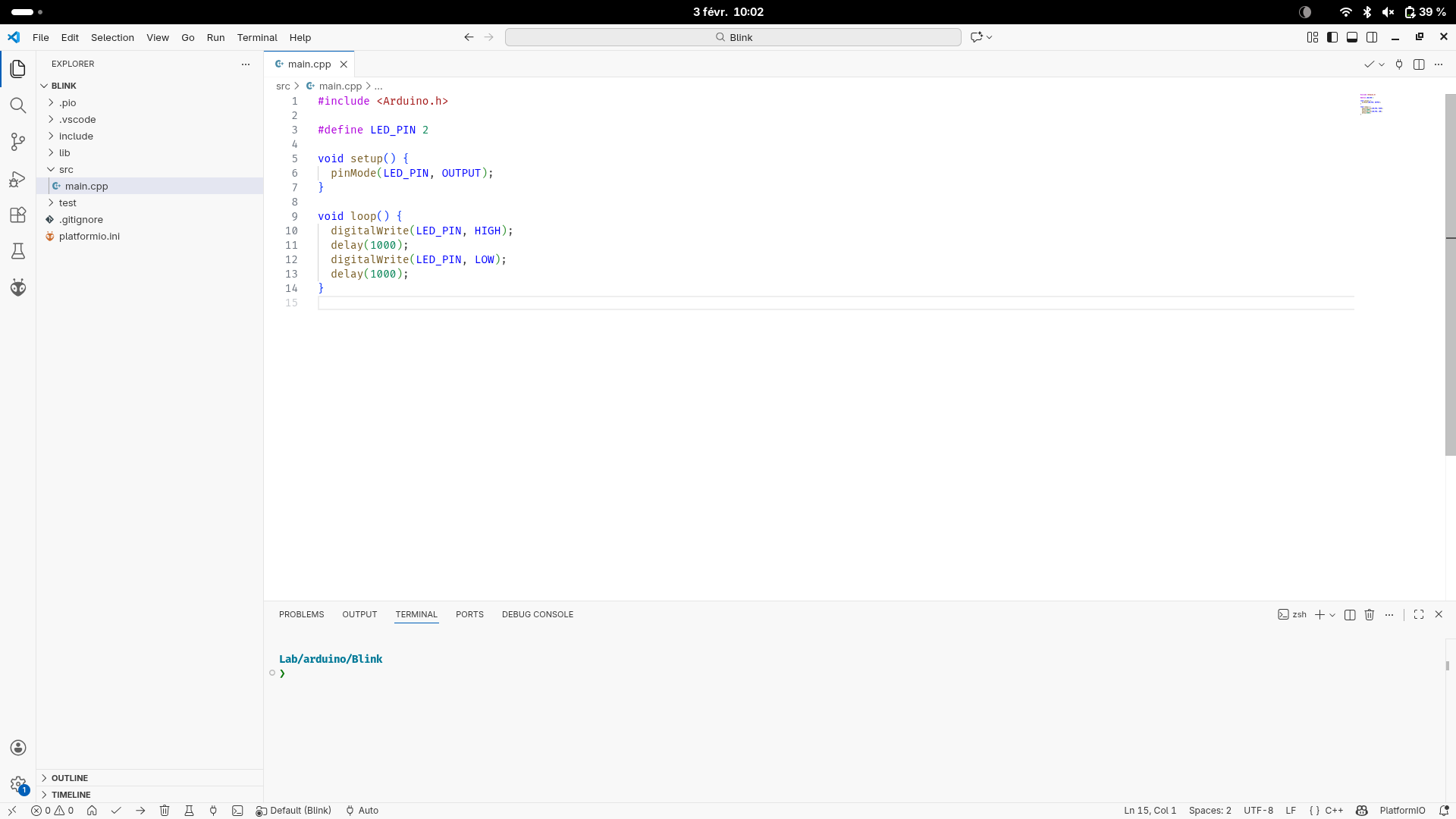Open the PlatformIO alien icon in the activity bar
The image size is (1456, 819).
(18, 287)
